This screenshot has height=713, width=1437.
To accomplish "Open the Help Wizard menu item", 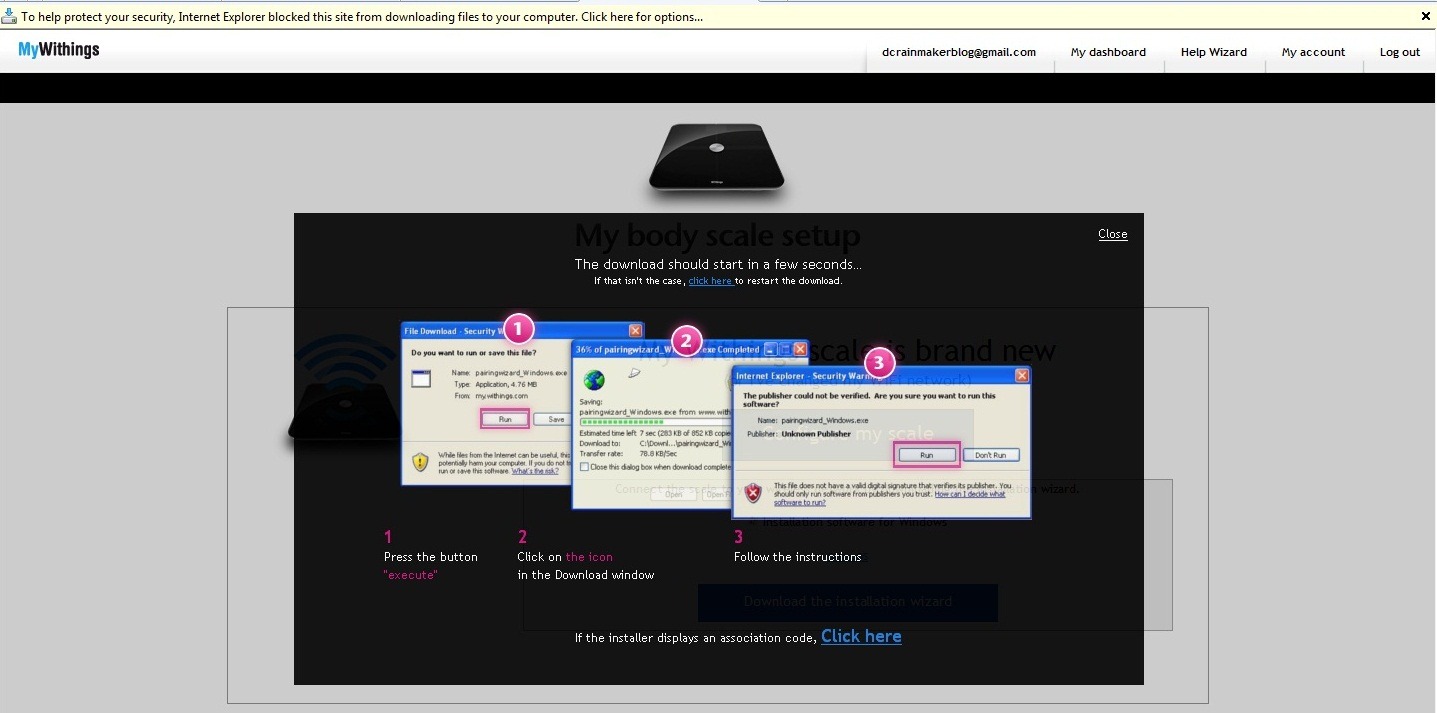I will [1214, 52].
